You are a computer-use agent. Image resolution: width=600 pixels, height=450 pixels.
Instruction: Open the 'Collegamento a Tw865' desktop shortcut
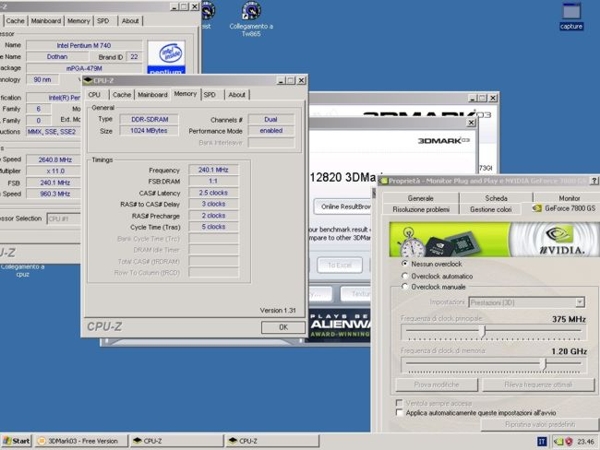click(x=251, y=19)
